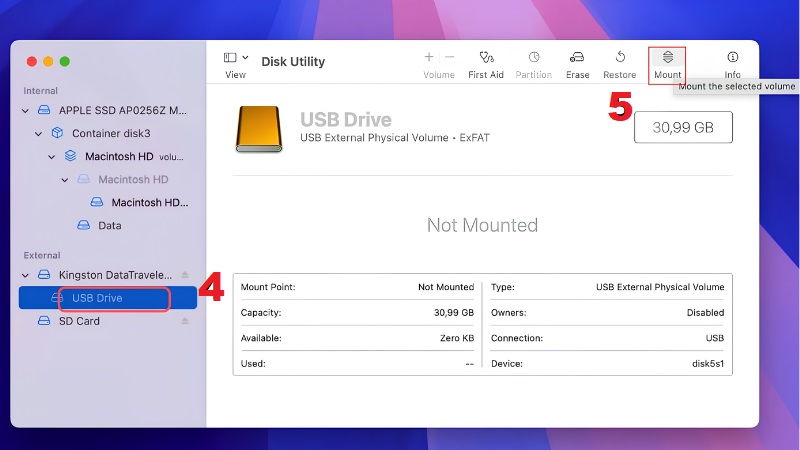Click the Data volume drive icon
800x450 pixels.
[83, 225]
